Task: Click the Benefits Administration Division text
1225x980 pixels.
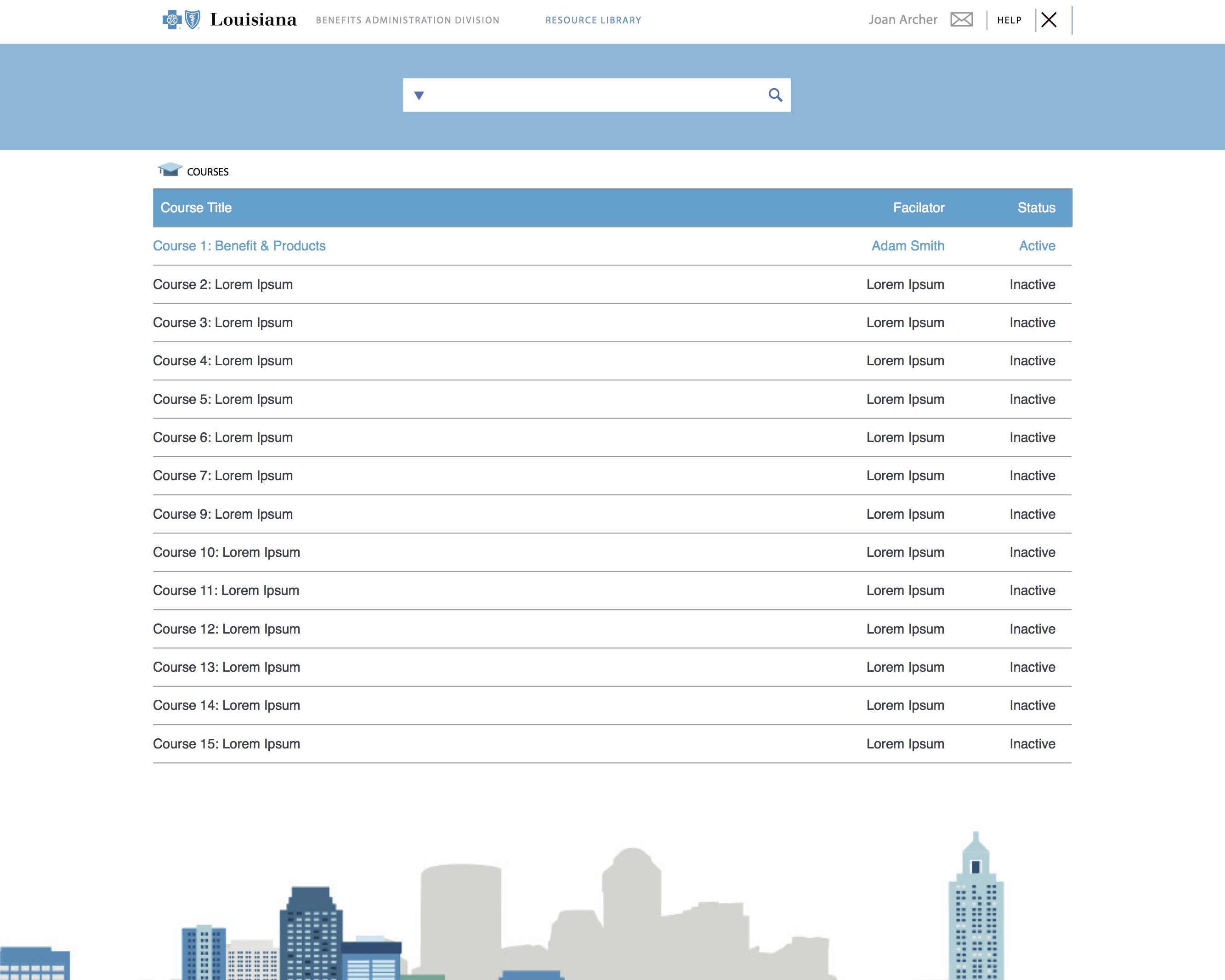Action: click(x=408, y=21)
